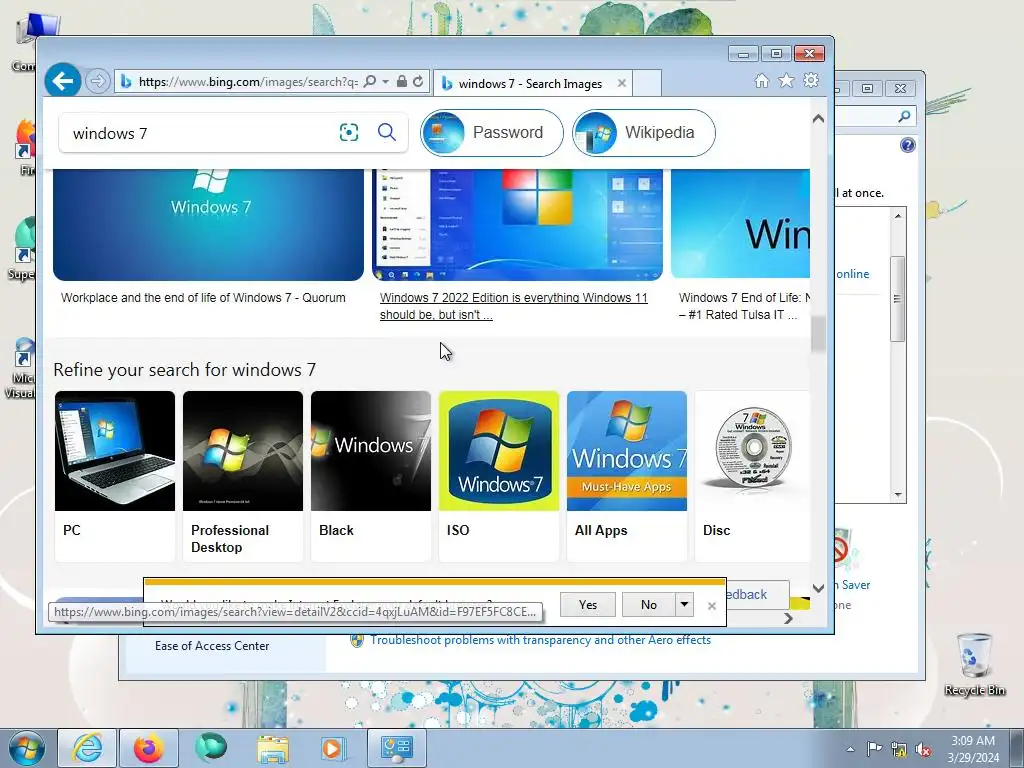
Task: Open the Internet Explorer Home icon
Action: point(761,80)
